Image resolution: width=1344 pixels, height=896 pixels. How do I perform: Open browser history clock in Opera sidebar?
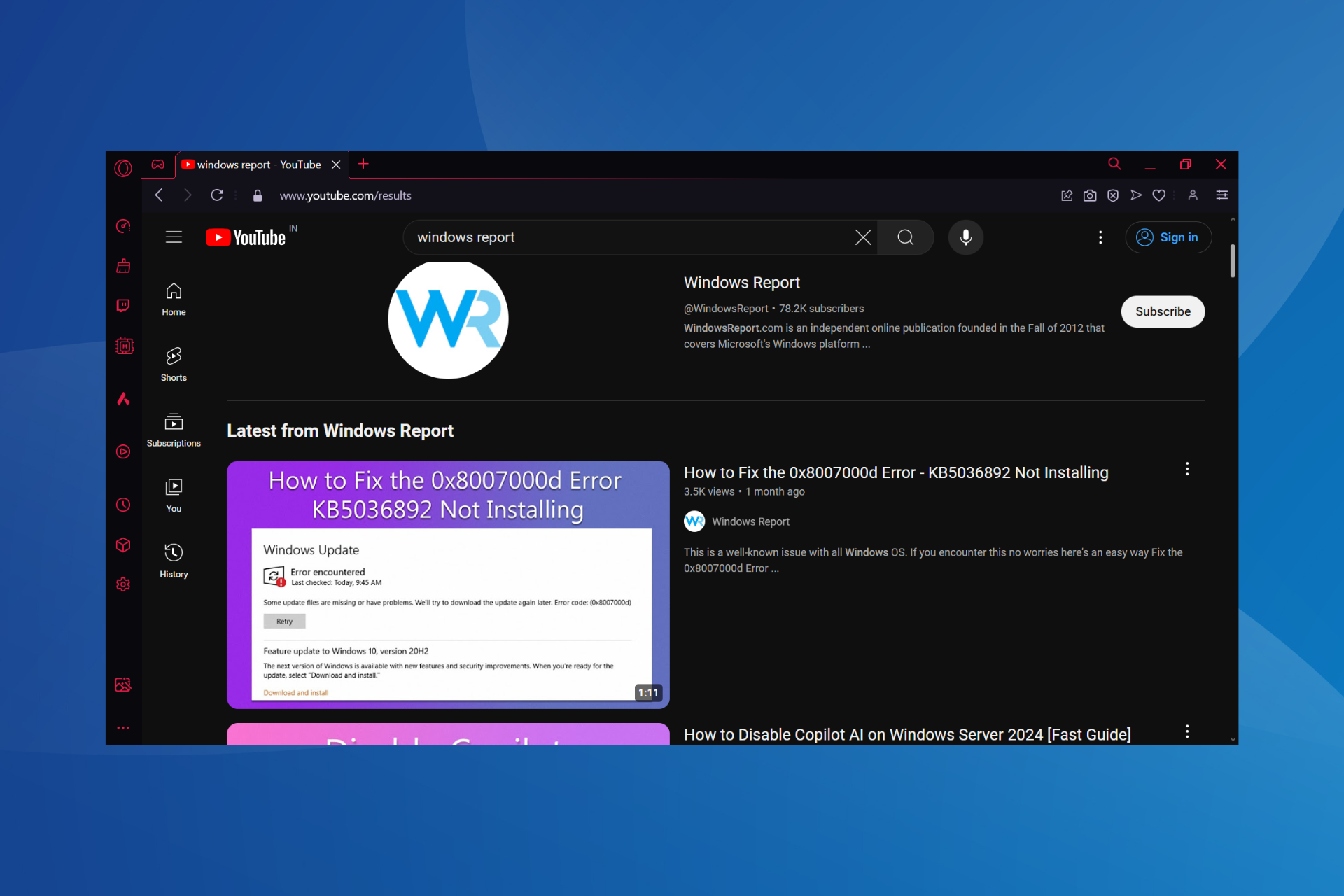pyautogui.click(x=123, y=505)
